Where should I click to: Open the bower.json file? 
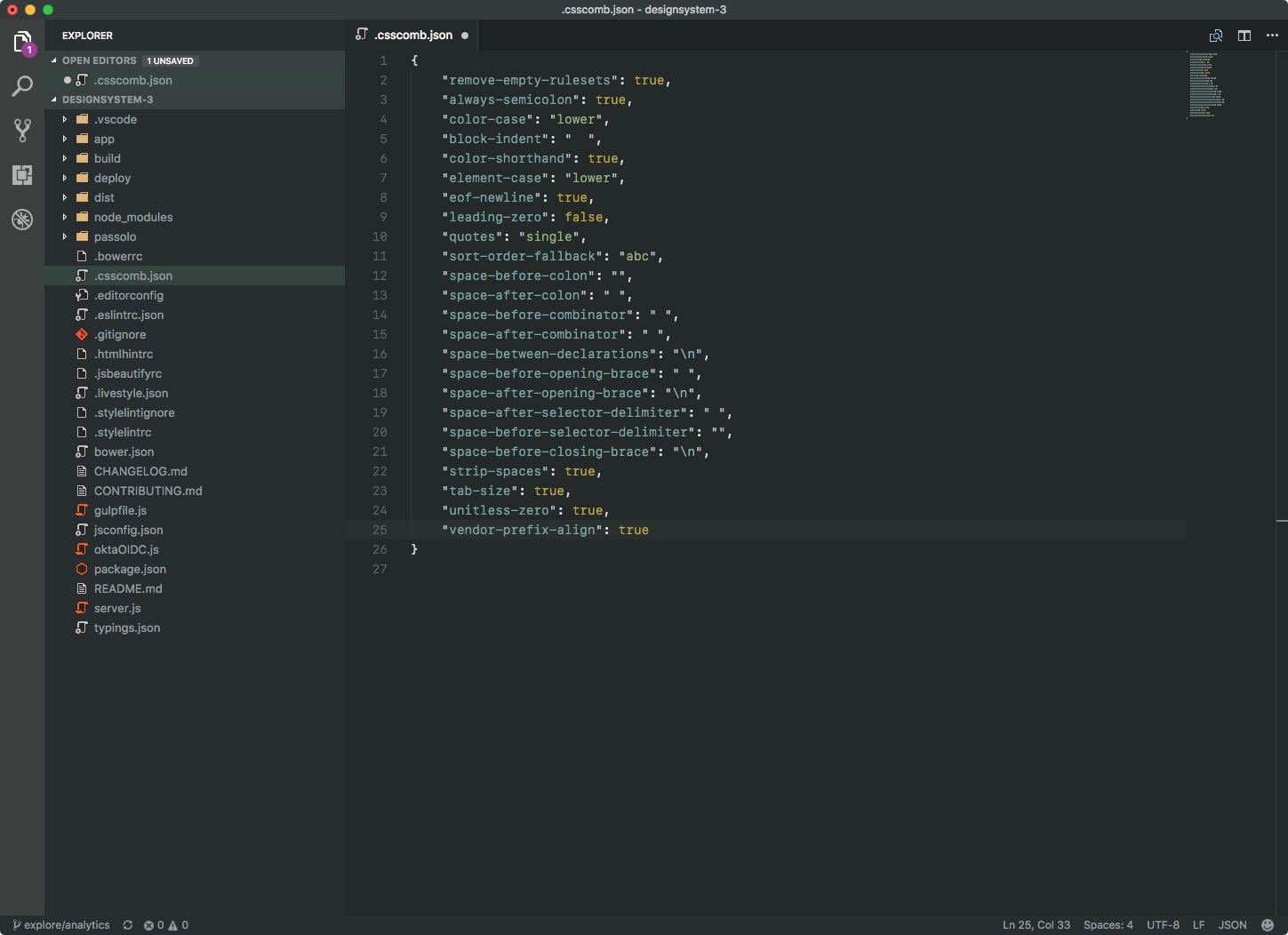[x=195, y=452]
